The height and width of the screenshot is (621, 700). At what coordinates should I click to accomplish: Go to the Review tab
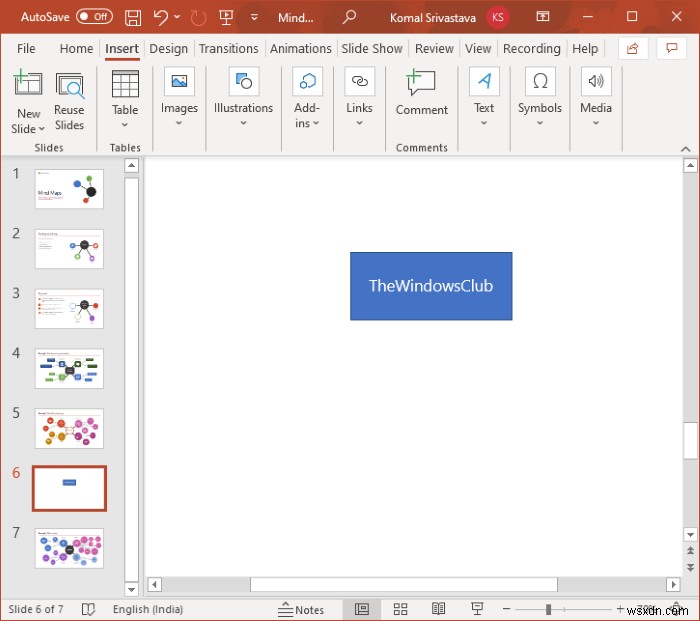(434, 48)
